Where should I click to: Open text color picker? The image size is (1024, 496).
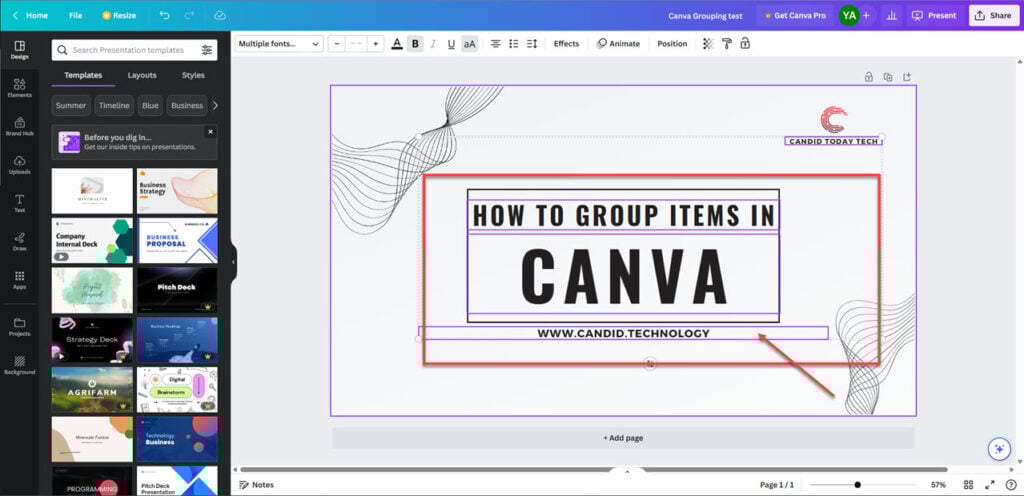[396, 44]
